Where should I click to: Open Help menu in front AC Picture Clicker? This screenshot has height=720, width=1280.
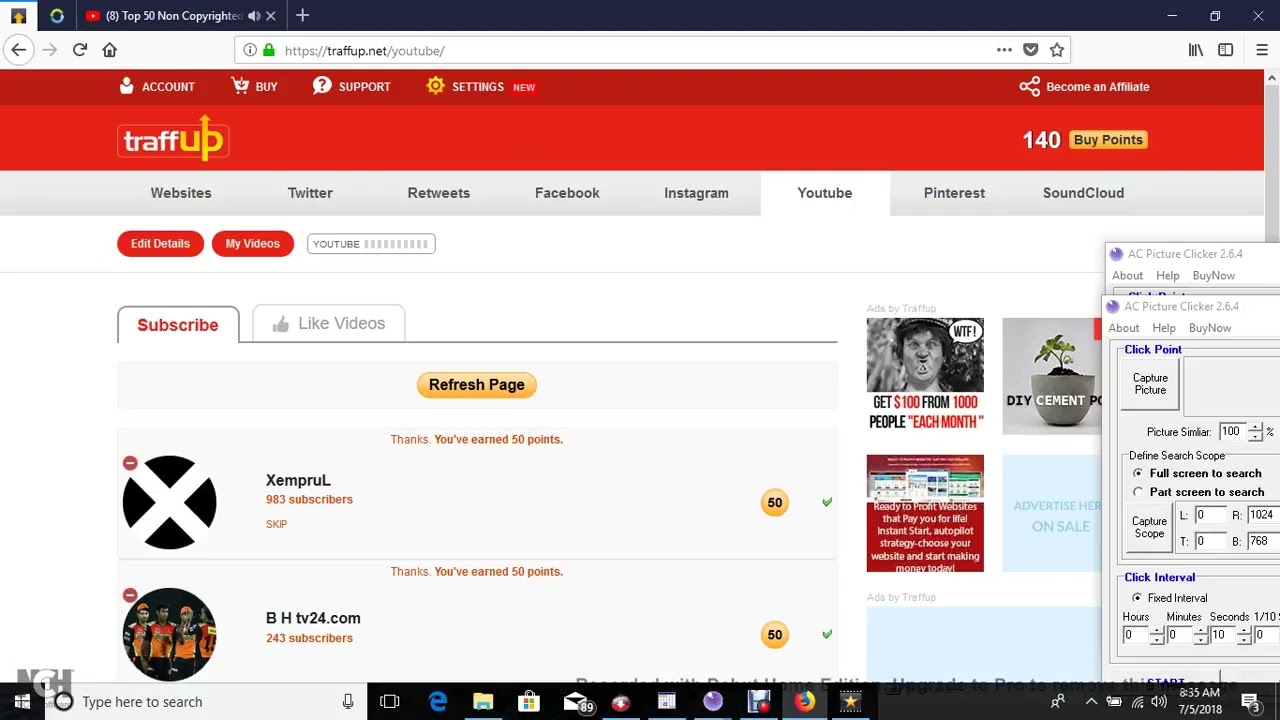coord(1164,328)
